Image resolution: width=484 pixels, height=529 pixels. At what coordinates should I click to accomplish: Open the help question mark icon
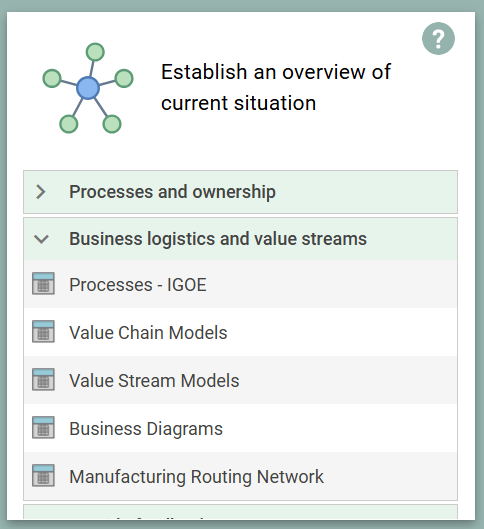438,38
